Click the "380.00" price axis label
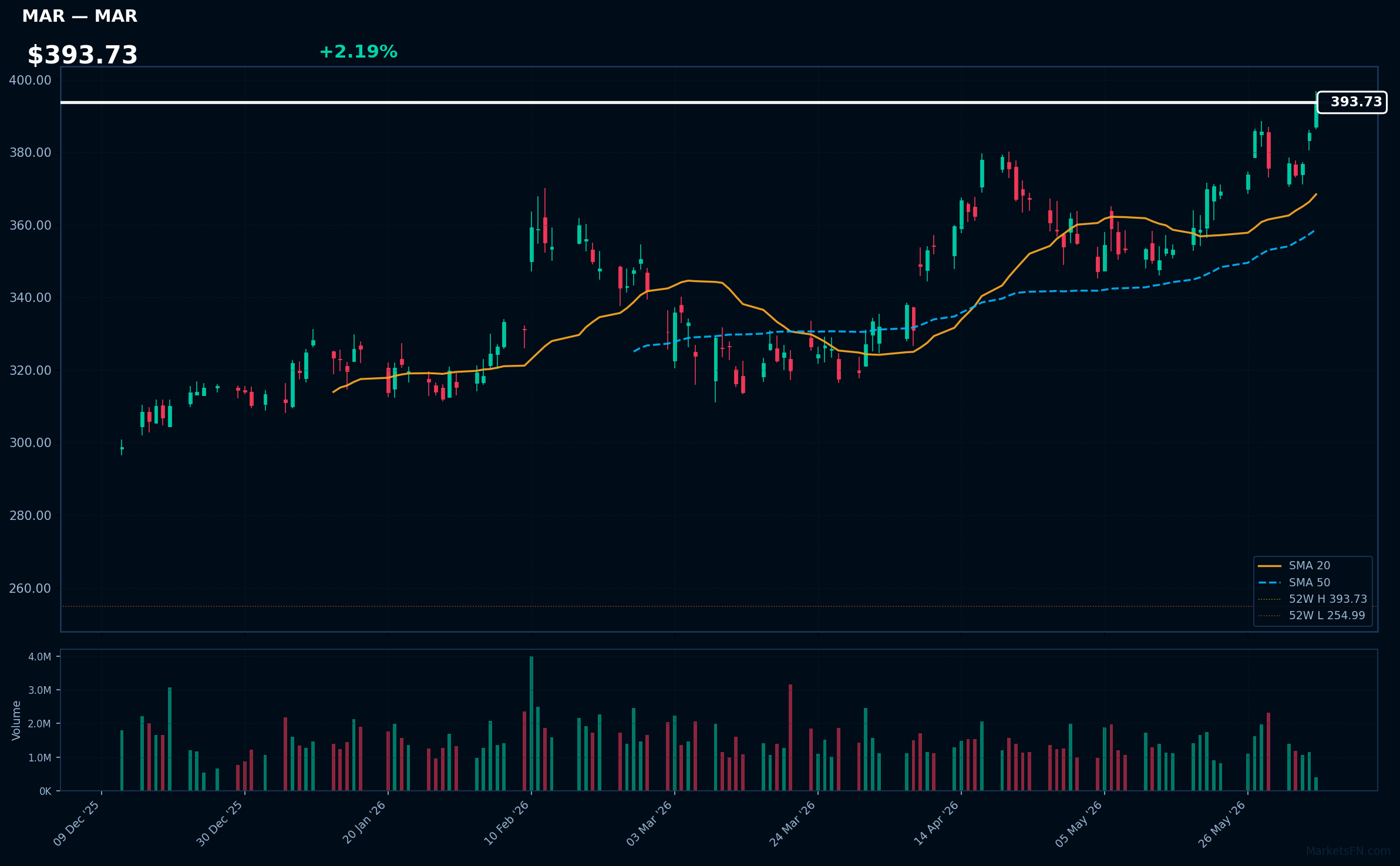Image resolution: width=1400 pixels, height=866 pixels. 30,153
